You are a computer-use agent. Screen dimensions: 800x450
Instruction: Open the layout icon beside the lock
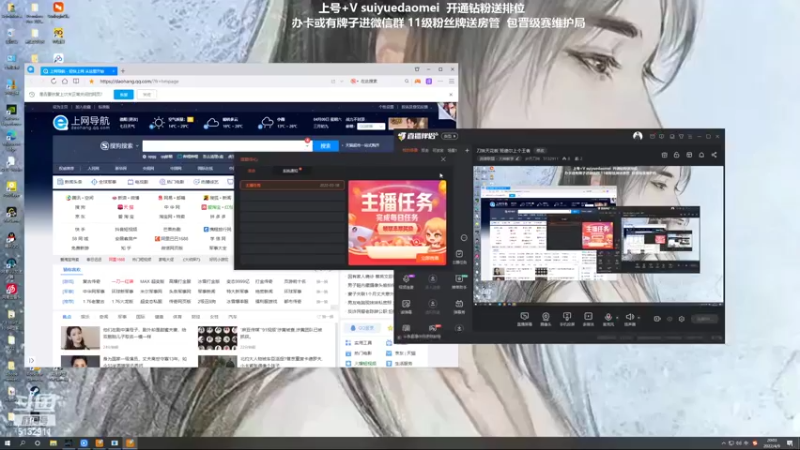(689, 155)
